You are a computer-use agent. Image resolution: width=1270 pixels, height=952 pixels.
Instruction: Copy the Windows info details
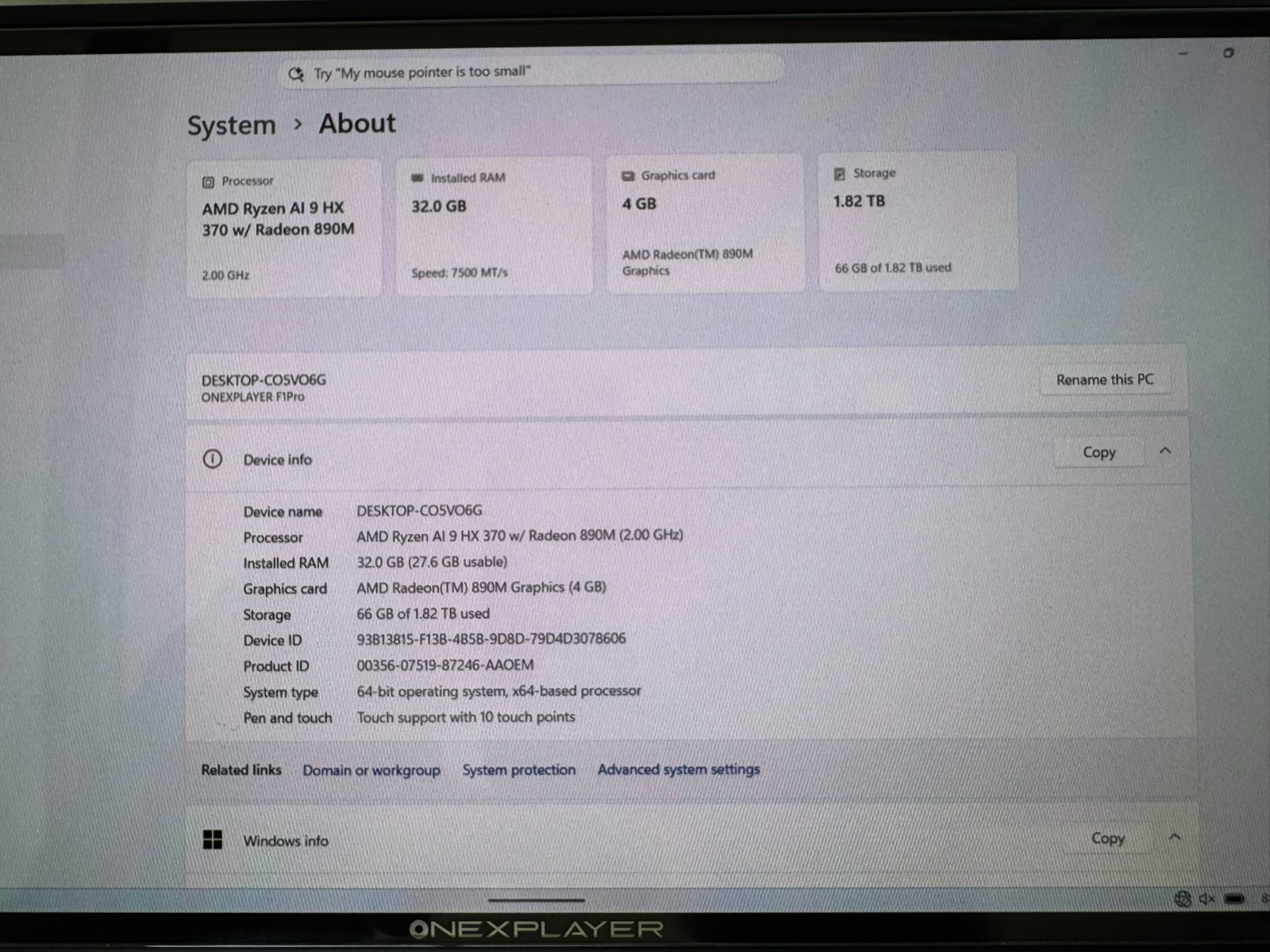click(x=1108, y=838)
